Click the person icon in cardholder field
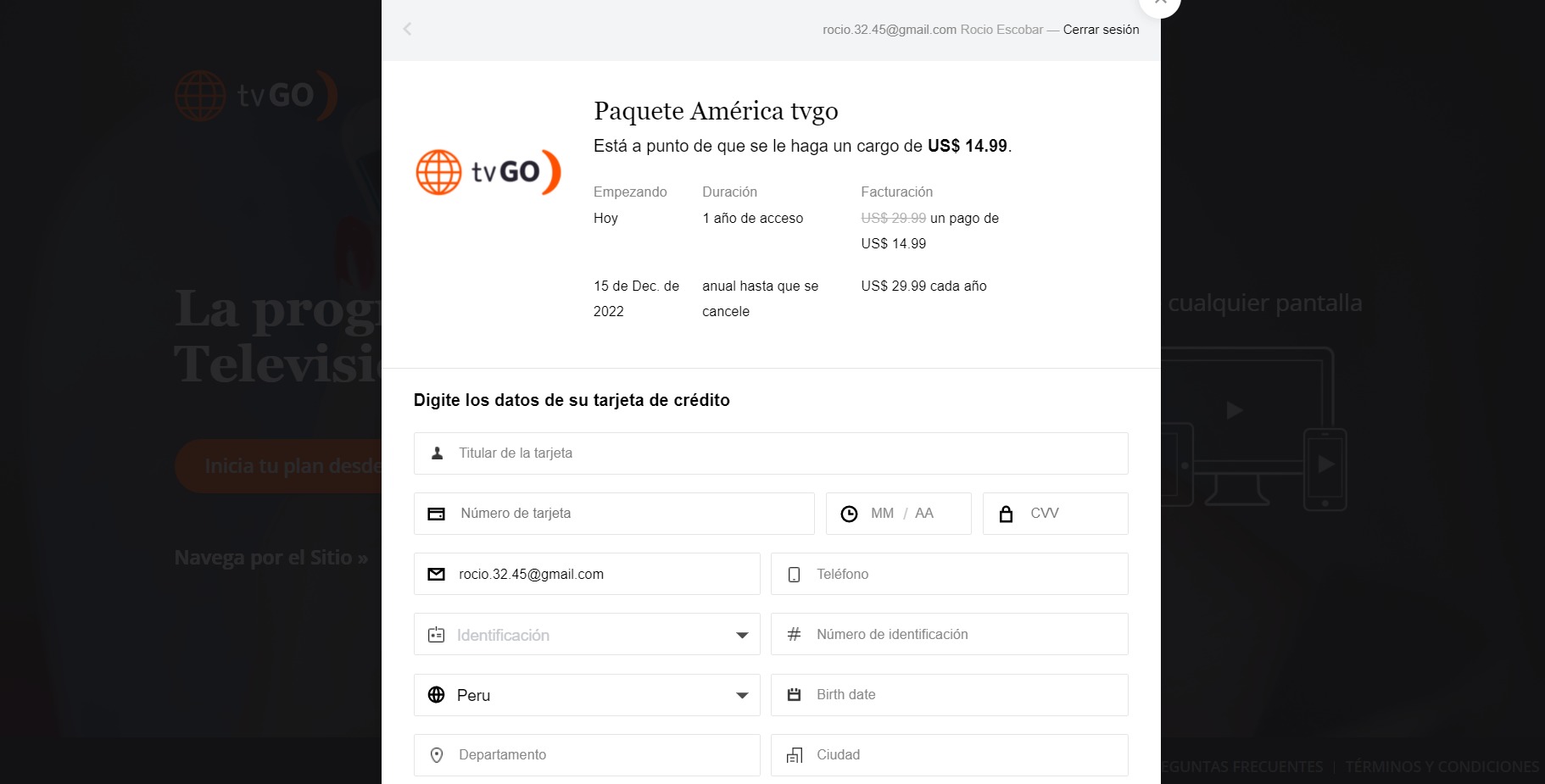This screenshot has height=784, width=1545. click(437, 453)
